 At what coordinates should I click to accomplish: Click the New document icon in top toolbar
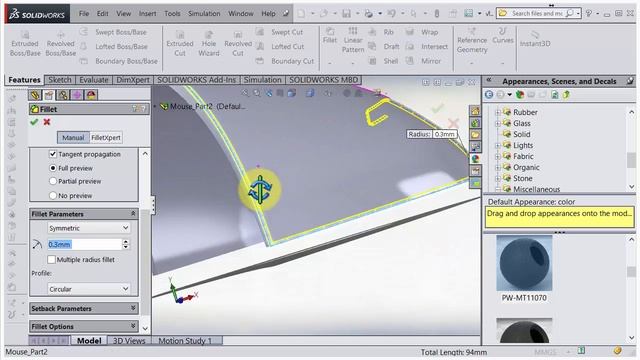click(301, 13)
